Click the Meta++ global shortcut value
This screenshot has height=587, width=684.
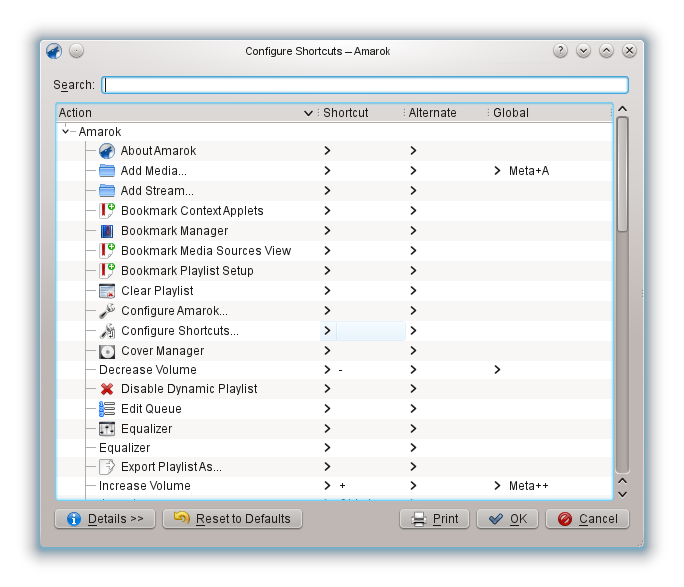(x=529, y=486)
